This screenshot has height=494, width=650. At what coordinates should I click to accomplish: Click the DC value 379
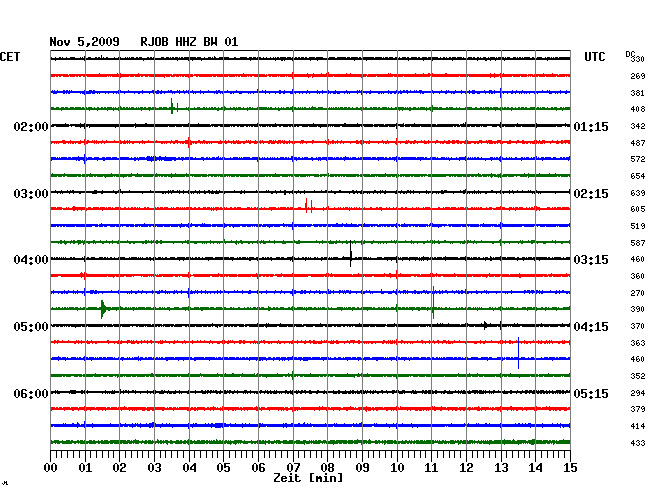pyautogui.click(x=638, y=409)
